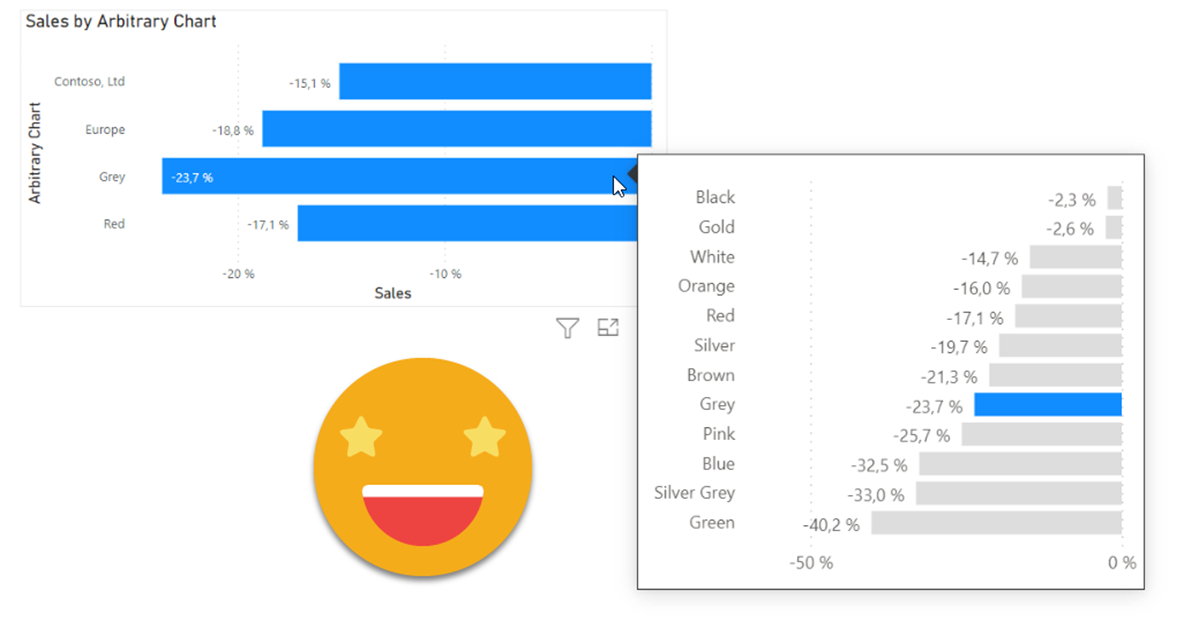Select the Grey bar showing -23,7 %
Viewport: 1200px width, 628px height.
click(400, 177)
